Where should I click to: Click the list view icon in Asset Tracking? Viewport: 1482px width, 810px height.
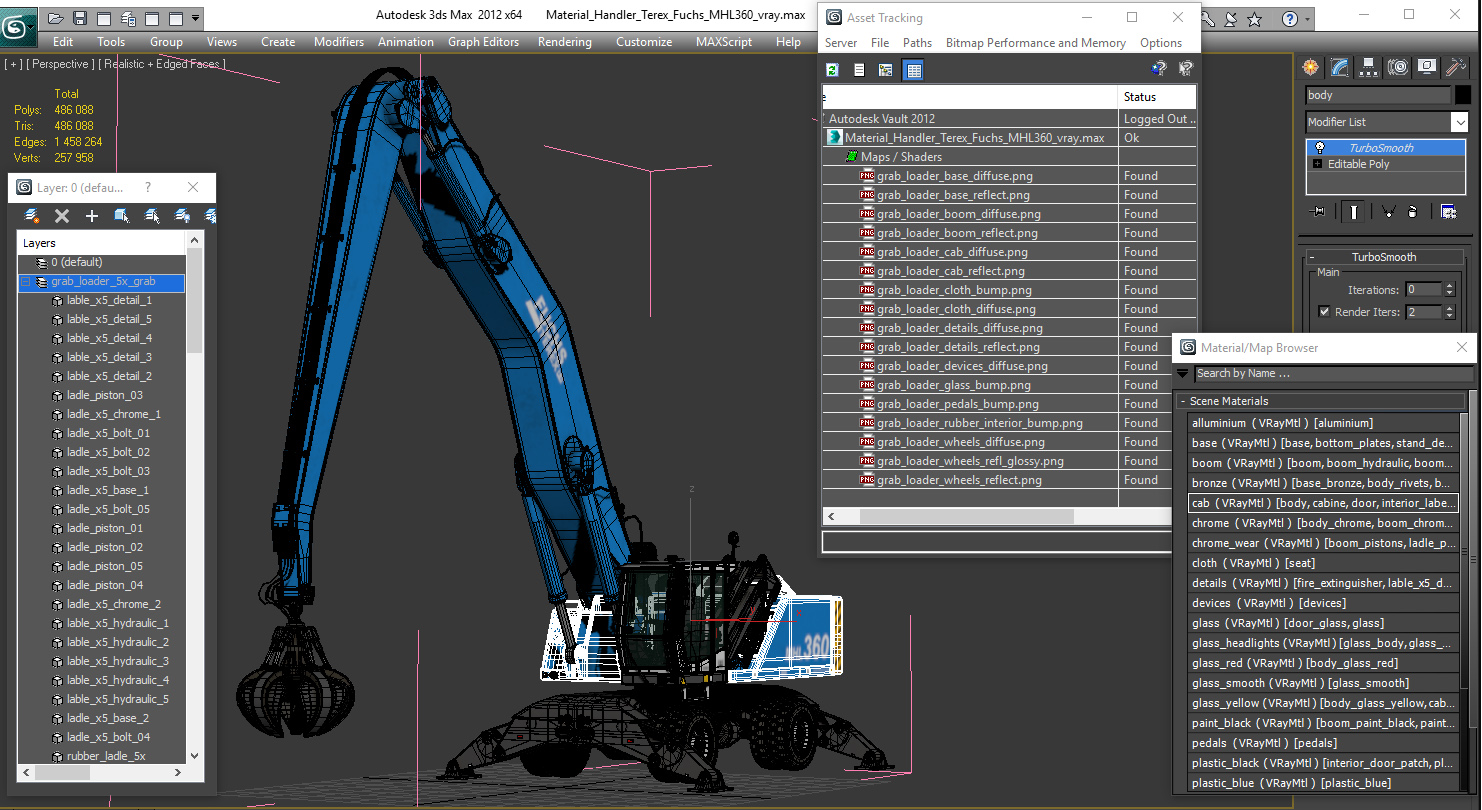click(859, 69)
